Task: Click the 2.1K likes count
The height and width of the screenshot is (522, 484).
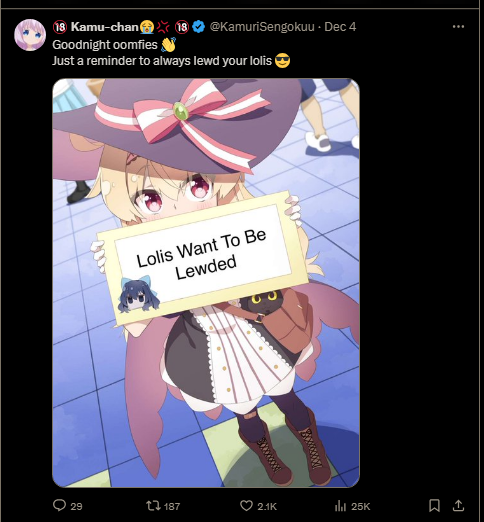Action: click(267, 506)
